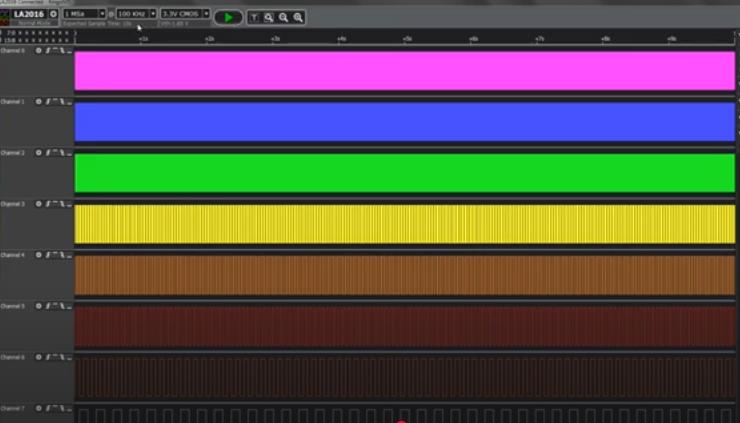The width and height of the screenshot is (740, 423).
Task: Set falling-edge trigger on Channel 0
Action: click(62, 51)
